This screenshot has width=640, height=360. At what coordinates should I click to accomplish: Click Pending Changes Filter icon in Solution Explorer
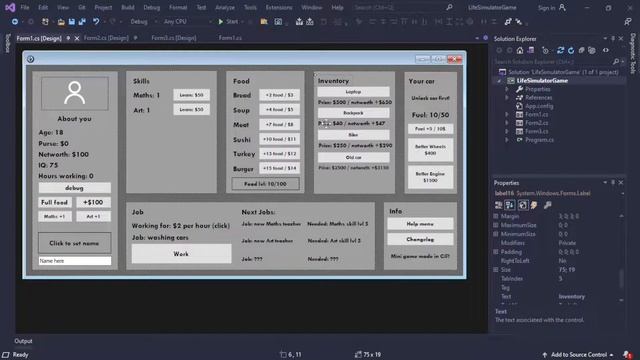click(545, 50)
